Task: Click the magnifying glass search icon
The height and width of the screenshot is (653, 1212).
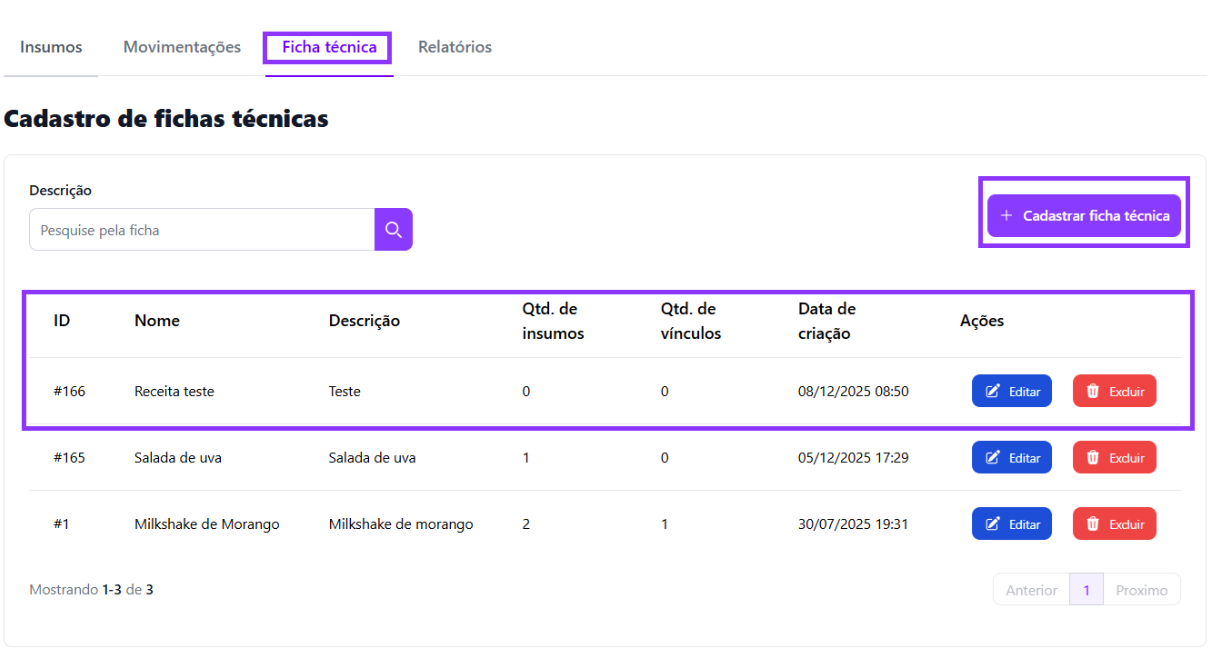Action: coord(393,230)
